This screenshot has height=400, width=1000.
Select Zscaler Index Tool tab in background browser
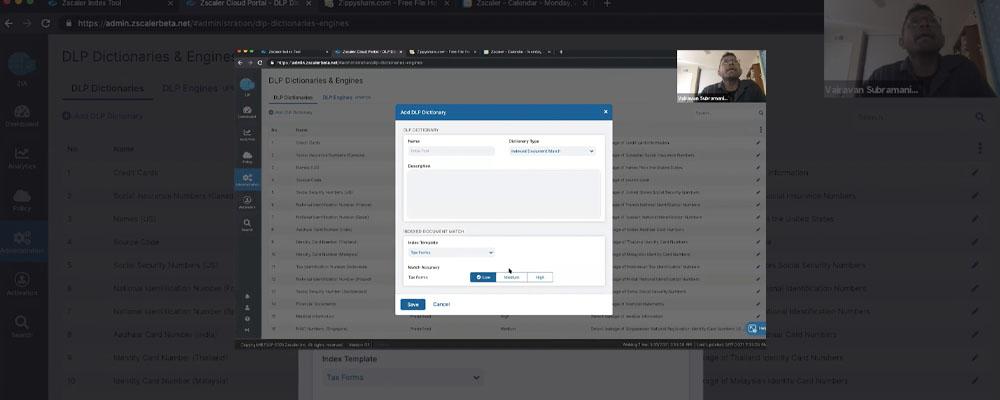tap(111, 4)
